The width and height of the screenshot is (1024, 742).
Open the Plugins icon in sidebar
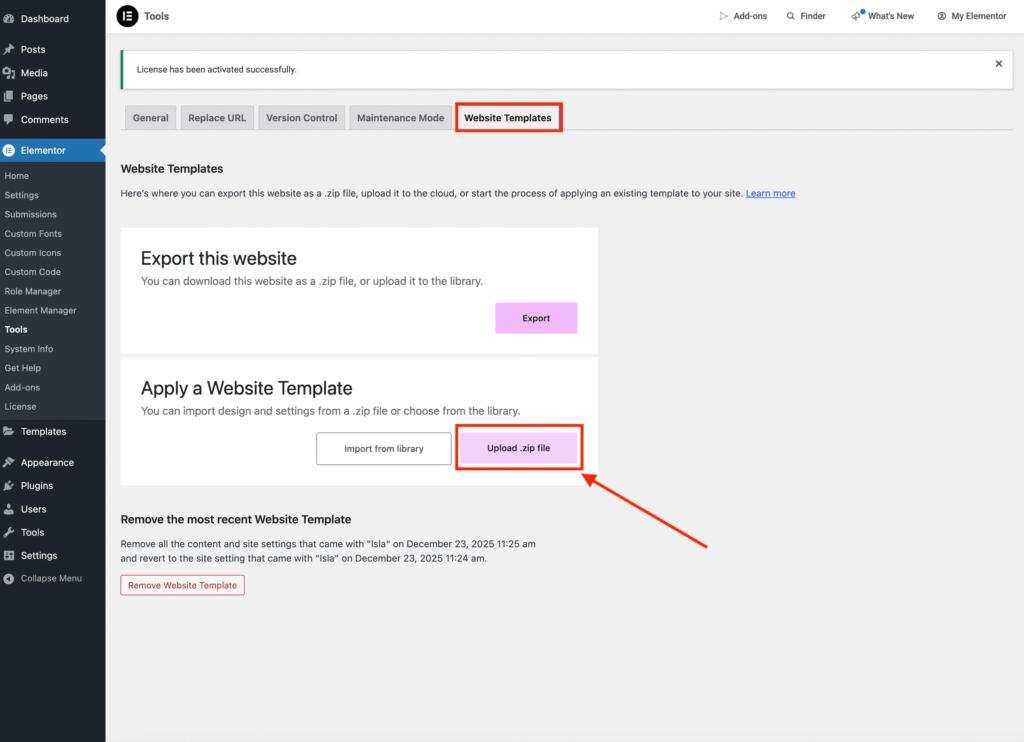coord(9,486)
